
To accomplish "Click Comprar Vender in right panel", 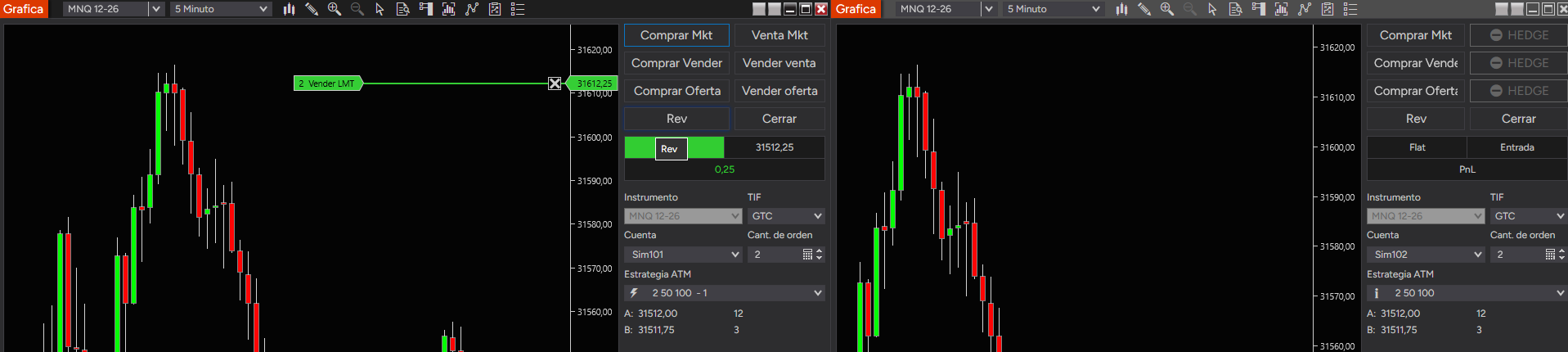I will point(1416,63).
